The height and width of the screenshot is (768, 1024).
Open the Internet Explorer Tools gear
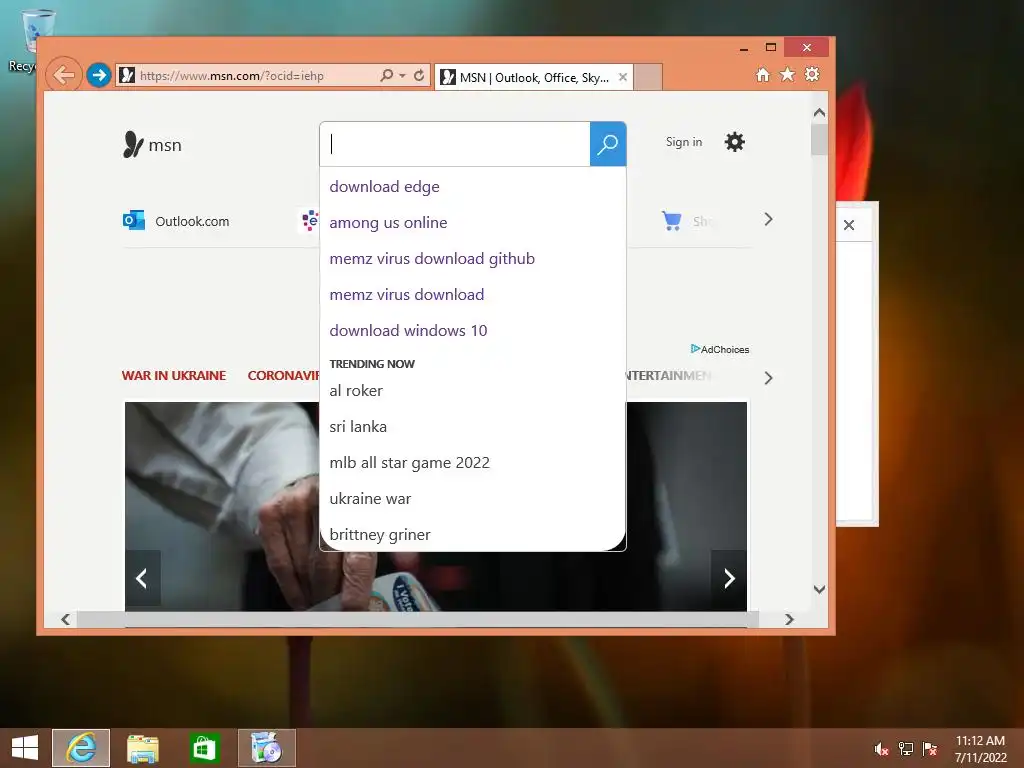(x=812, y=74)
